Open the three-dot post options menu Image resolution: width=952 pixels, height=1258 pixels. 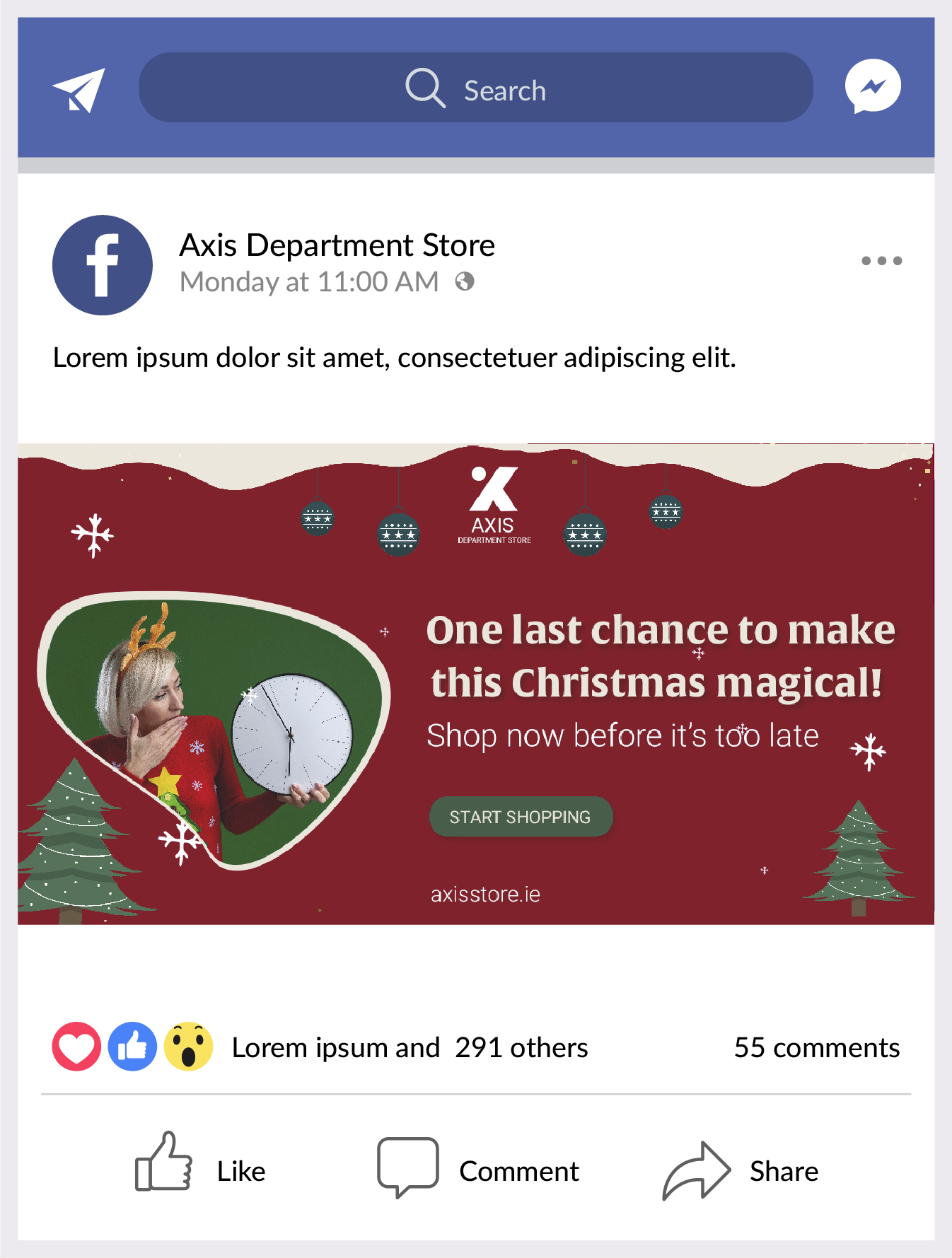(882, 261)
